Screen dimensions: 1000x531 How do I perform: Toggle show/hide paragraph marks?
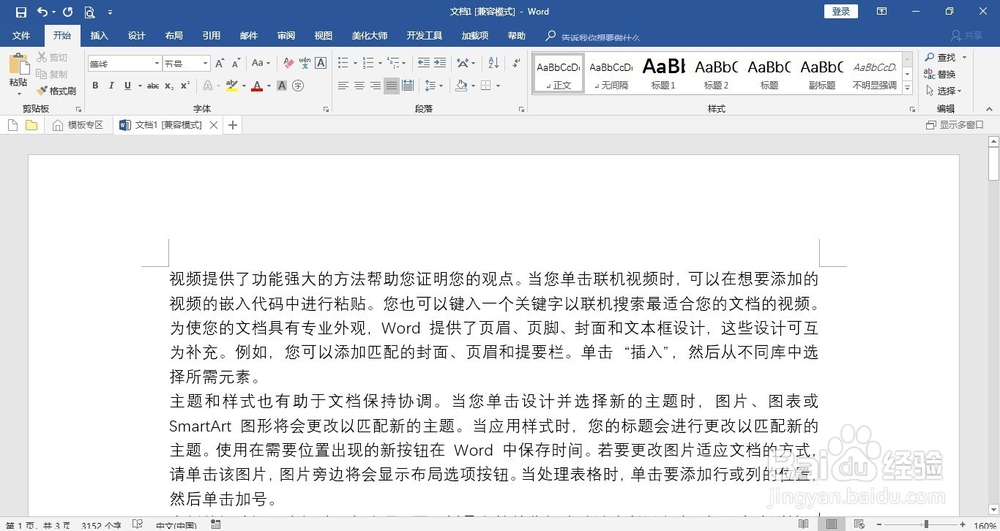click(x=516, y=63)
